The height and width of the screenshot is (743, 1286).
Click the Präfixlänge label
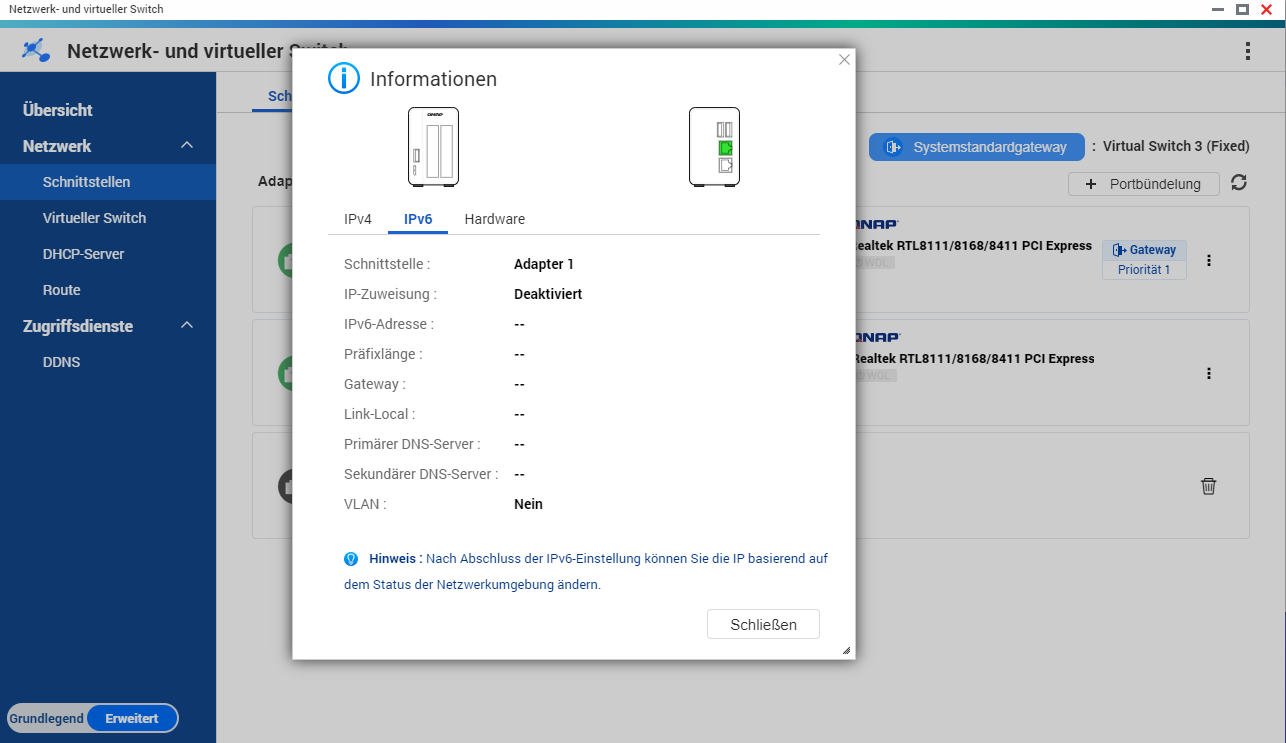pos(383,354)
